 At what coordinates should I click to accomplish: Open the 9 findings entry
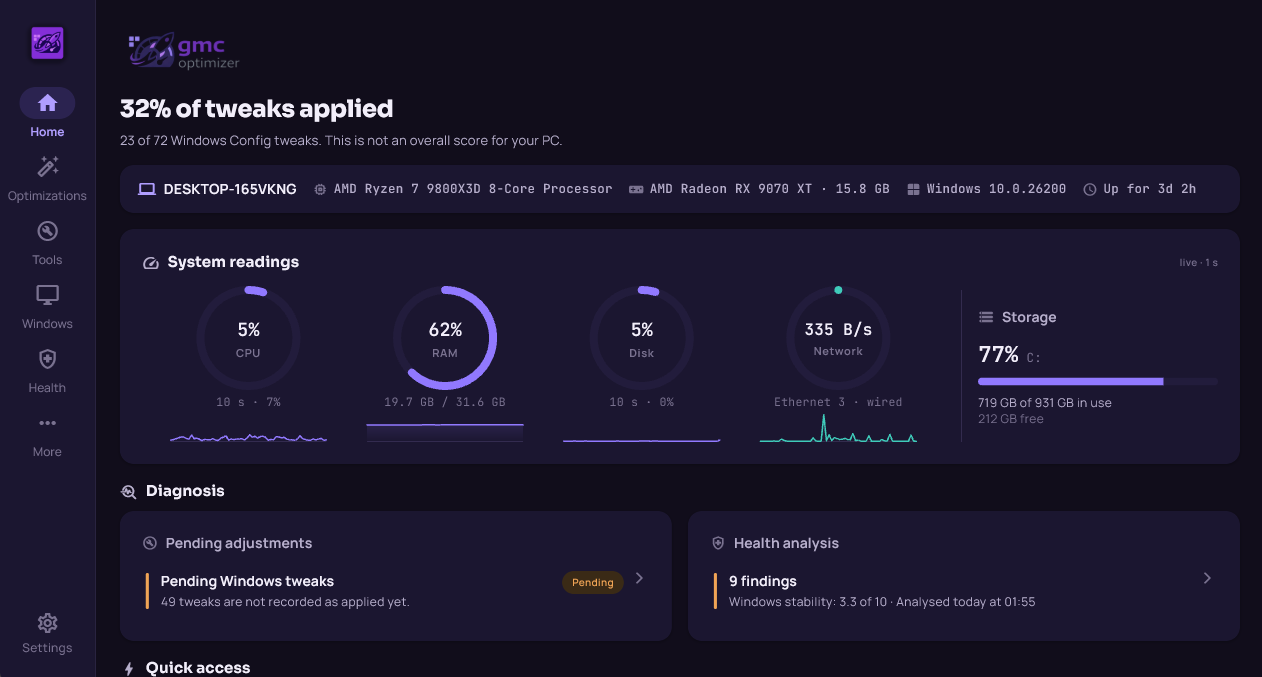[964, 590]
